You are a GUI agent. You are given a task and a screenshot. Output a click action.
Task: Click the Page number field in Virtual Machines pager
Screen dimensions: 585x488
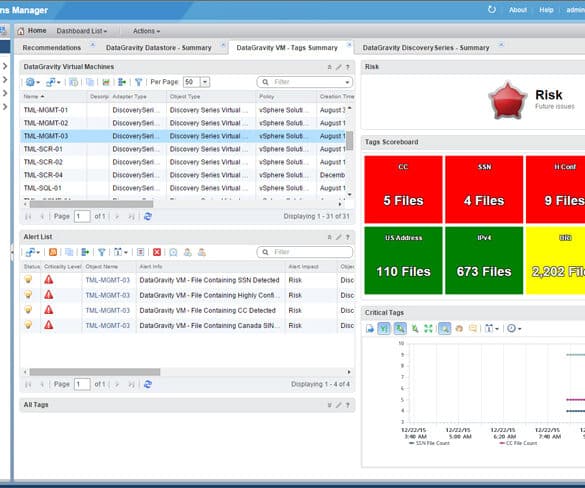coord(82,216)
